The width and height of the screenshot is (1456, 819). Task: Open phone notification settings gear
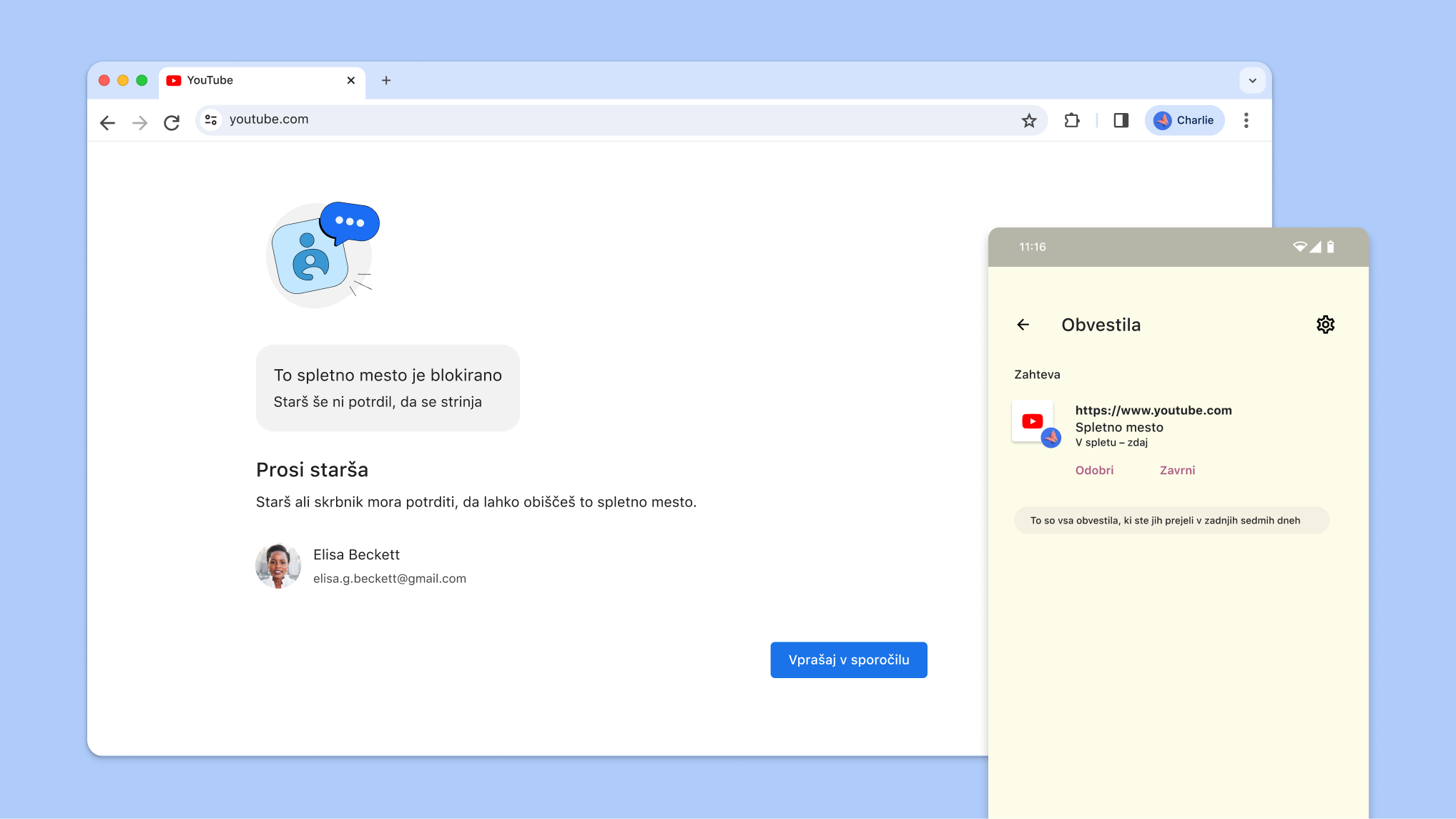1325,325
